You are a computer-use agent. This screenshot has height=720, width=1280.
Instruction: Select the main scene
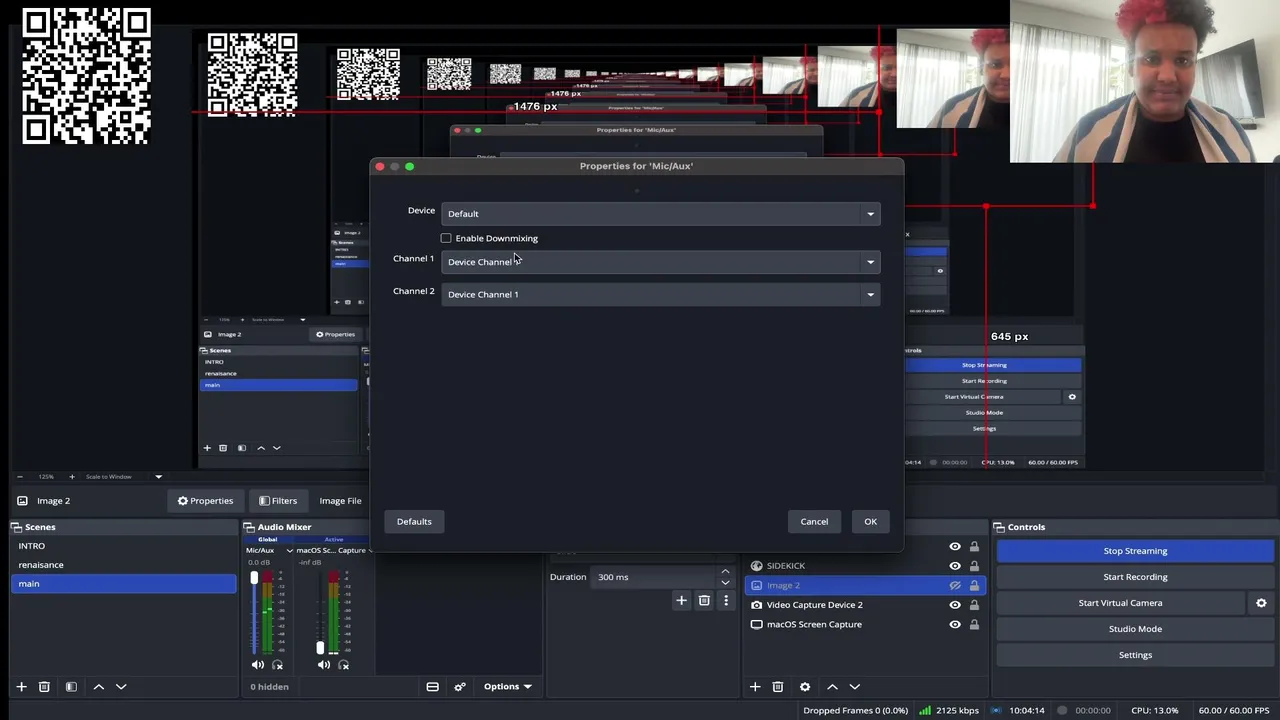click(124, 584)
